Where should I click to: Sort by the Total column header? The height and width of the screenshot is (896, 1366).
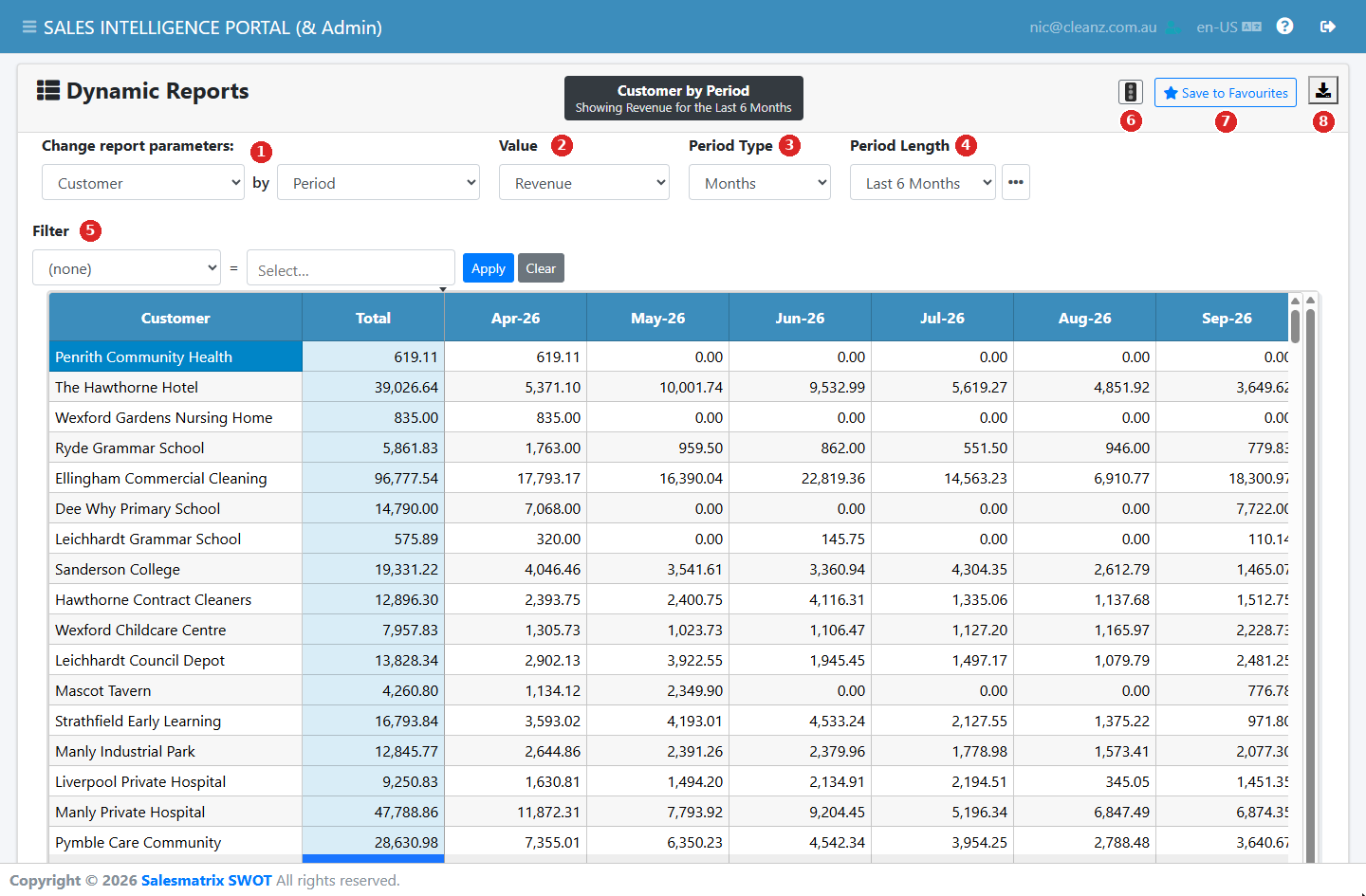click(x=373, y=318)
